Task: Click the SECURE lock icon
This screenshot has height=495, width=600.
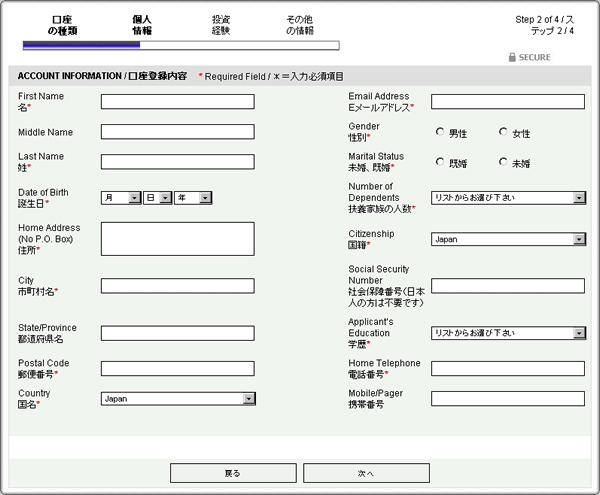Action: point(512,57)
